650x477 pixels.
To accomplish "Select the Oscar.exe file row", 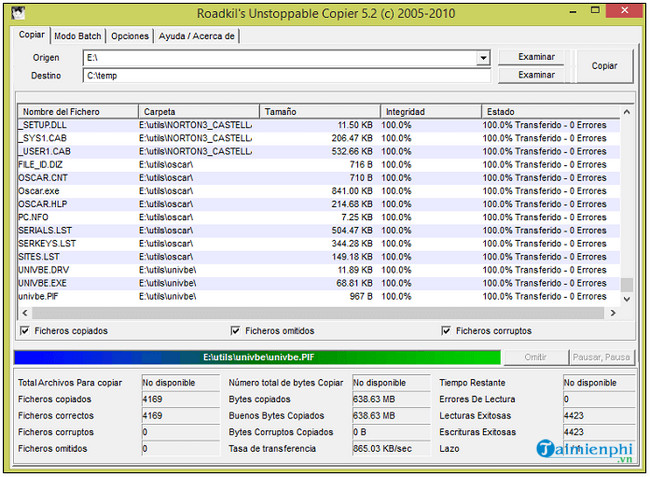I will pyautogui.click(x=319, y=191).
